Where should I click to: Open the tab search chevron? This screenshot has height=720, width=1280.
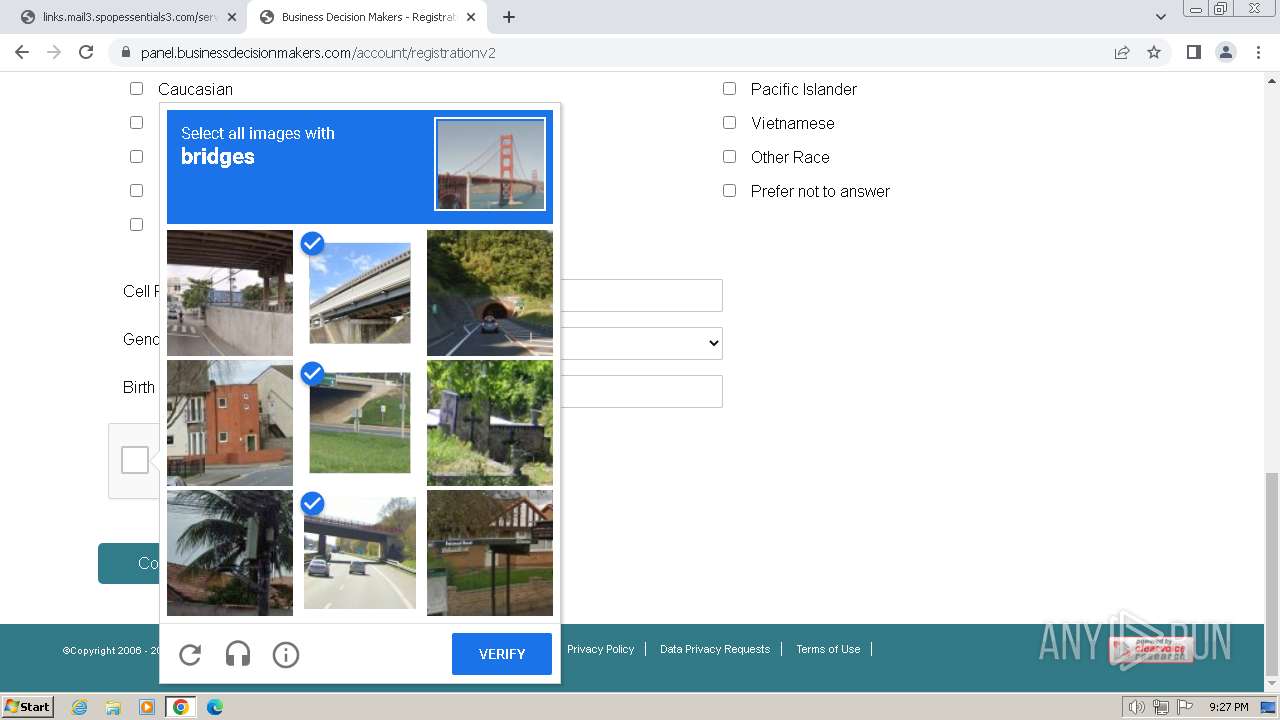pos(1161,17)
